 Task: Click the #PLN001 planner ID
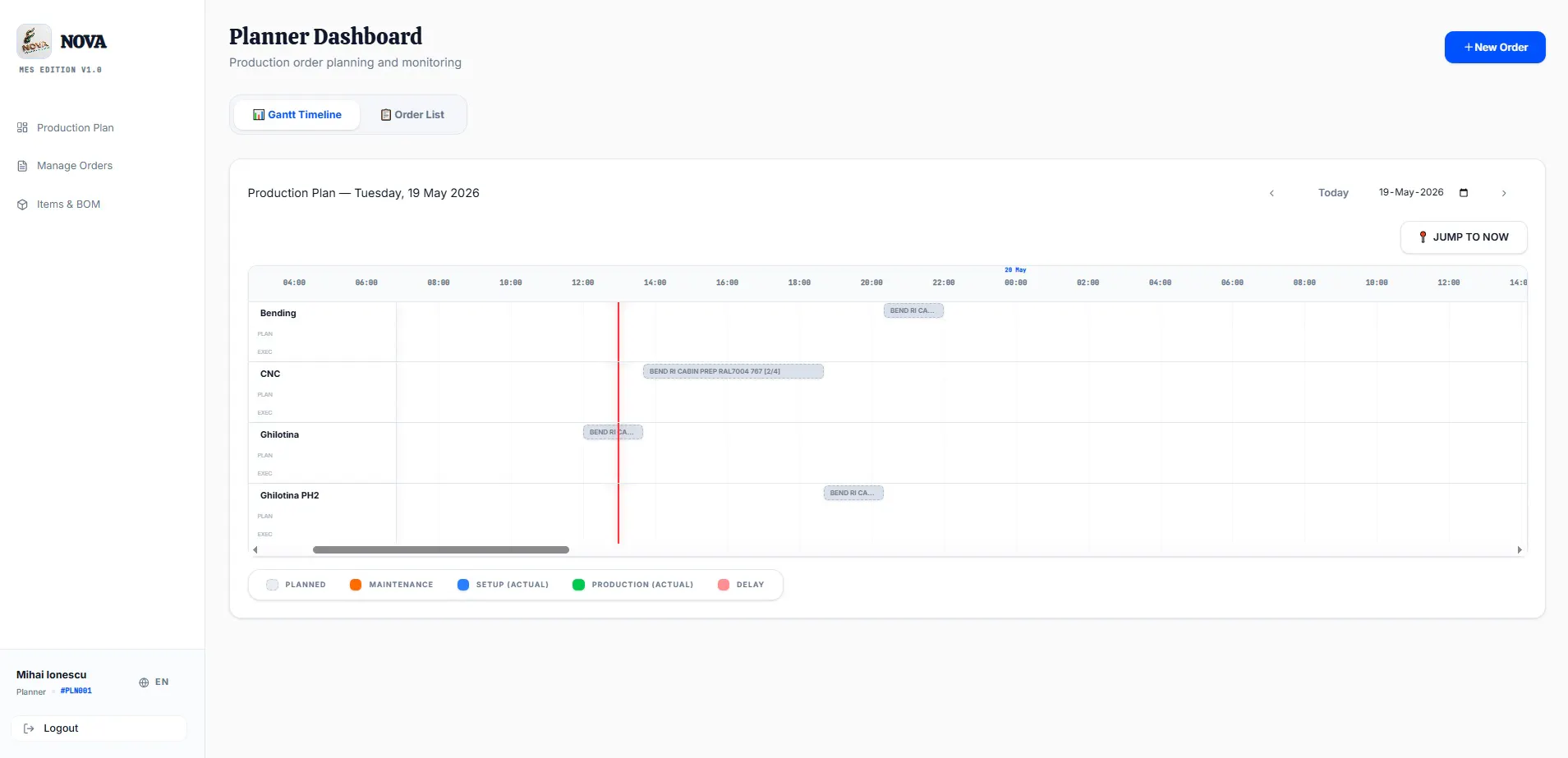tap(76, 691)
